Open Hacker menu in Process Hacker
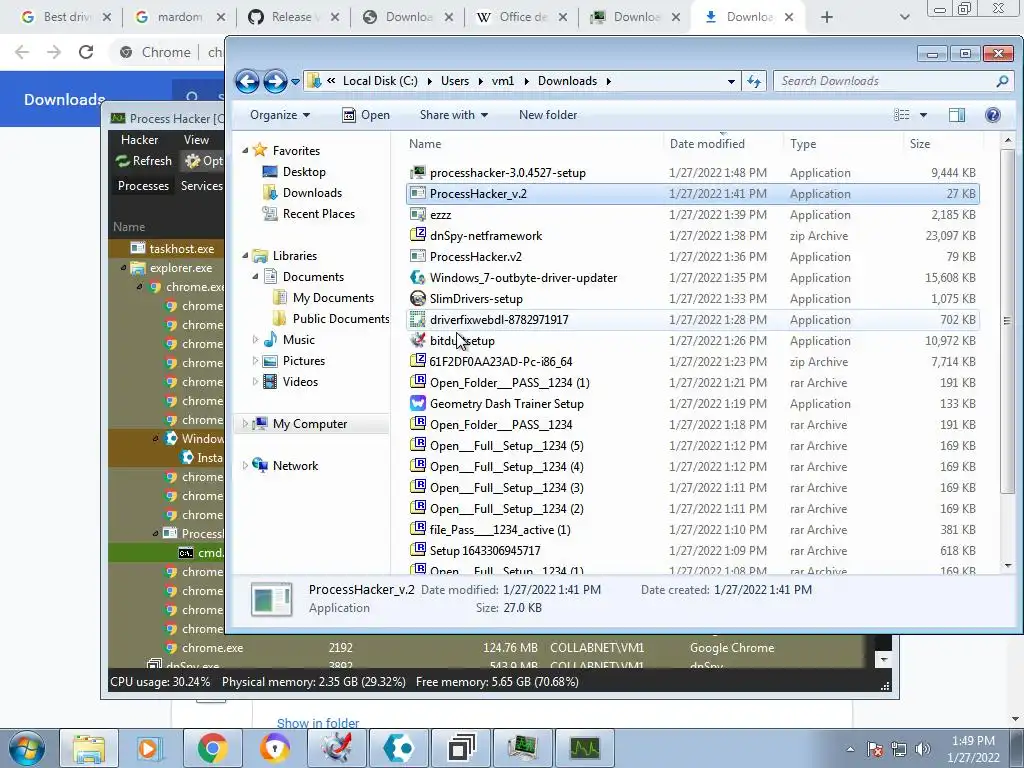This screenshot has height=768, width=1024. pos(139,140)
